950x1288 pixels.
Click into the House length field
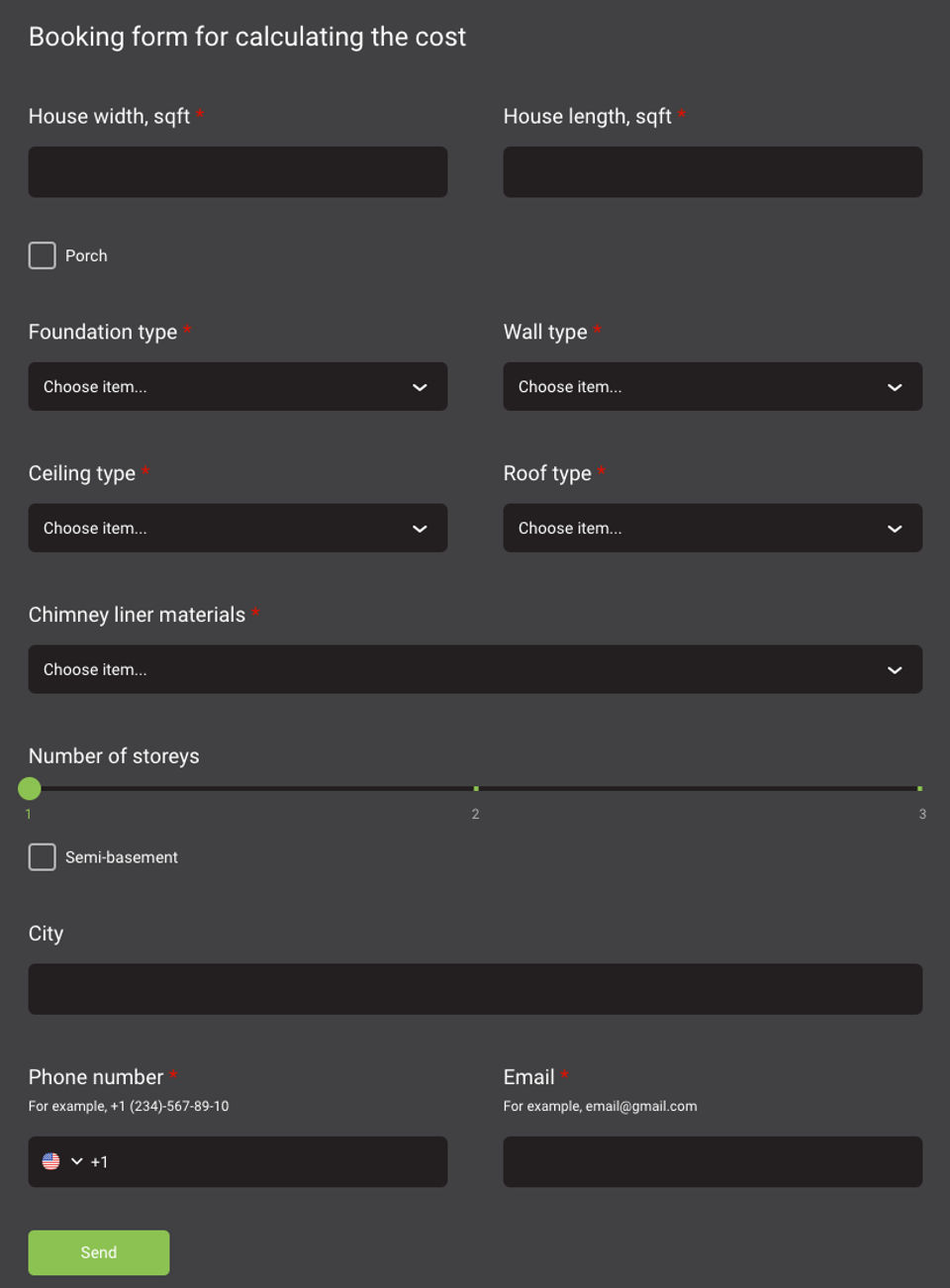(712, 172)
